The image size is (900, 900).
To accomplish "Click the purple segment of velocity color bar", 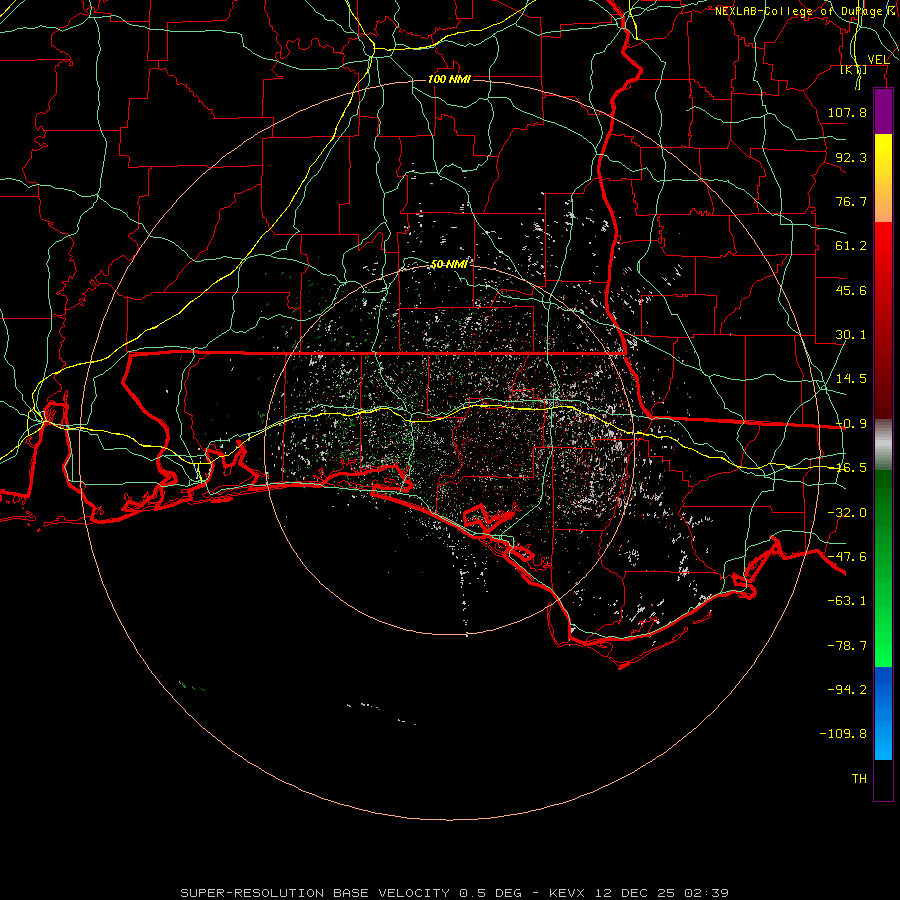I will tap(883, 112).
